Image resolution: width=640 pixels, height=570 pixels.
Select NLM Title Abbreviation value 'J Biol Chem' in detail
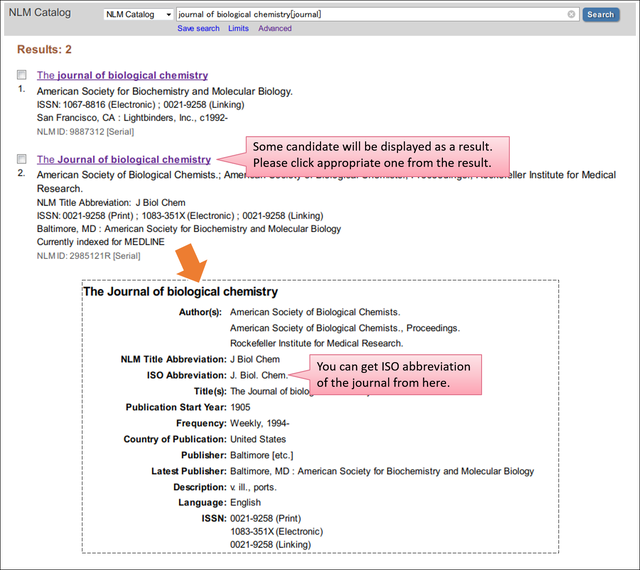point(255,359)
